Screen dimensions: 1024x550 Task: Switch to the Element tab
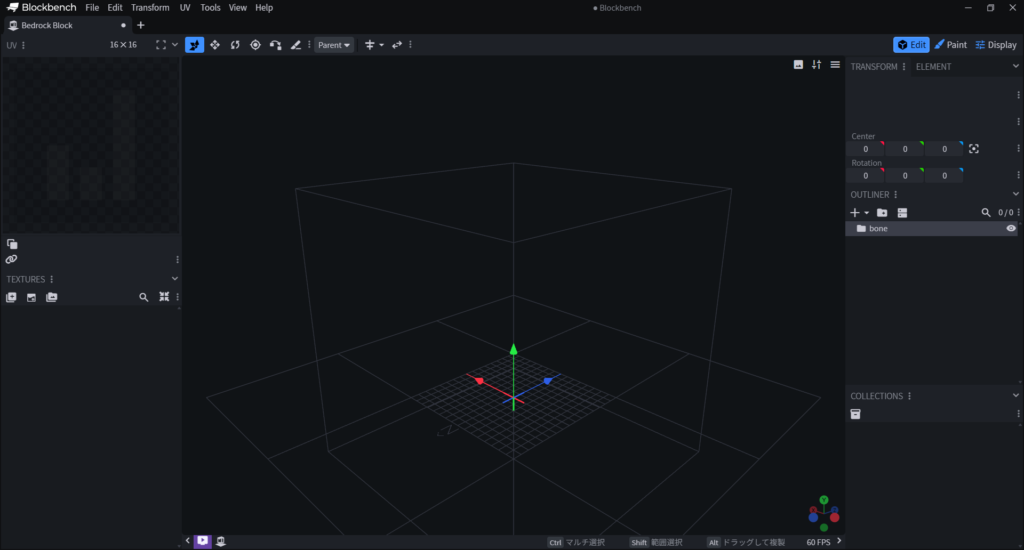(x=933, y=67)
